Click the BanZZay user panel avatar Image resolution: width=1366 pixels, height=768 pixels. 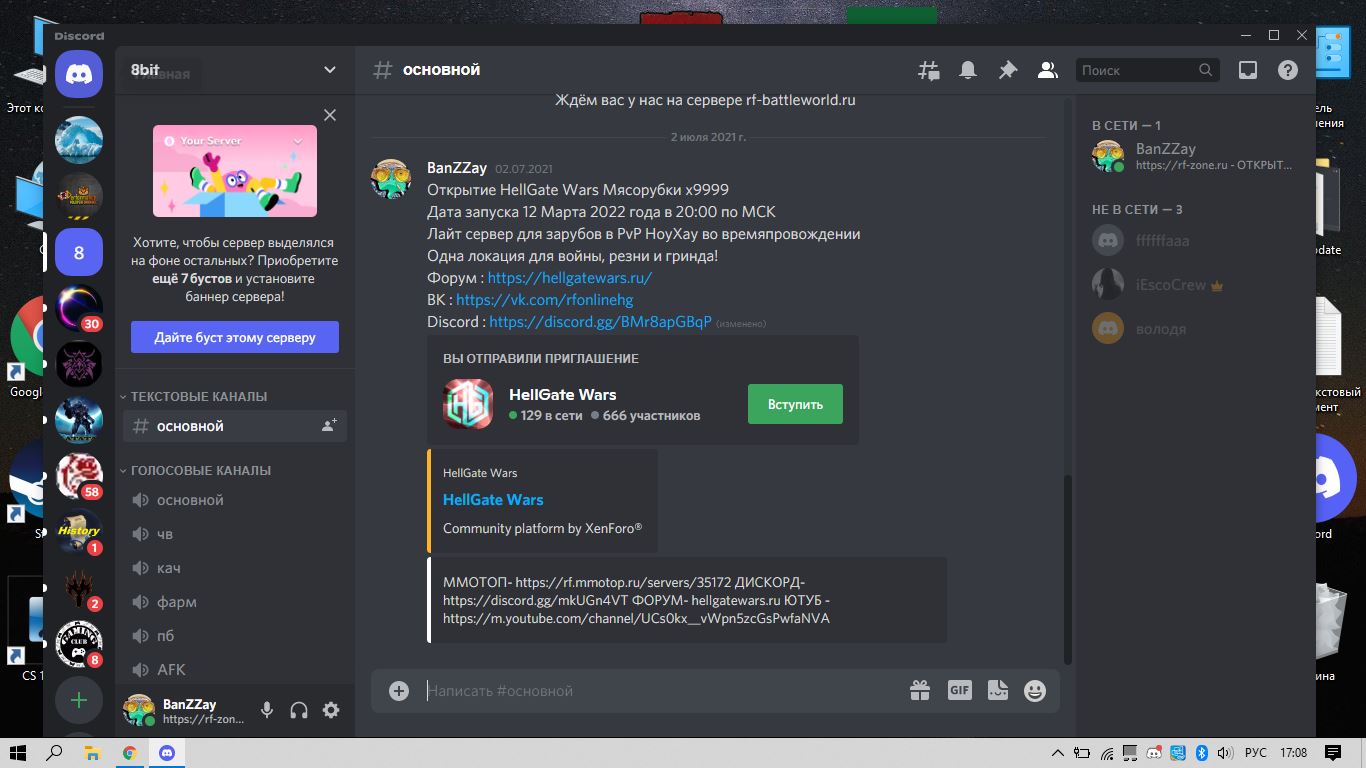[x=139, y=710]
